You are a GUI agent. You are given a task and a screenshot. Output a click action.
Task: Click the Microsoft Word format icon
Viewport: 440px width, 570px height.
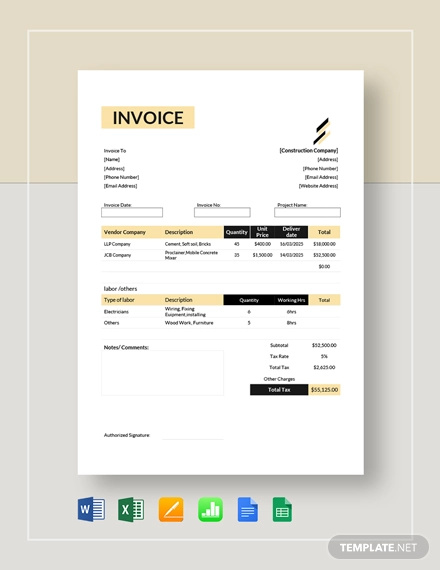[91, 509]
